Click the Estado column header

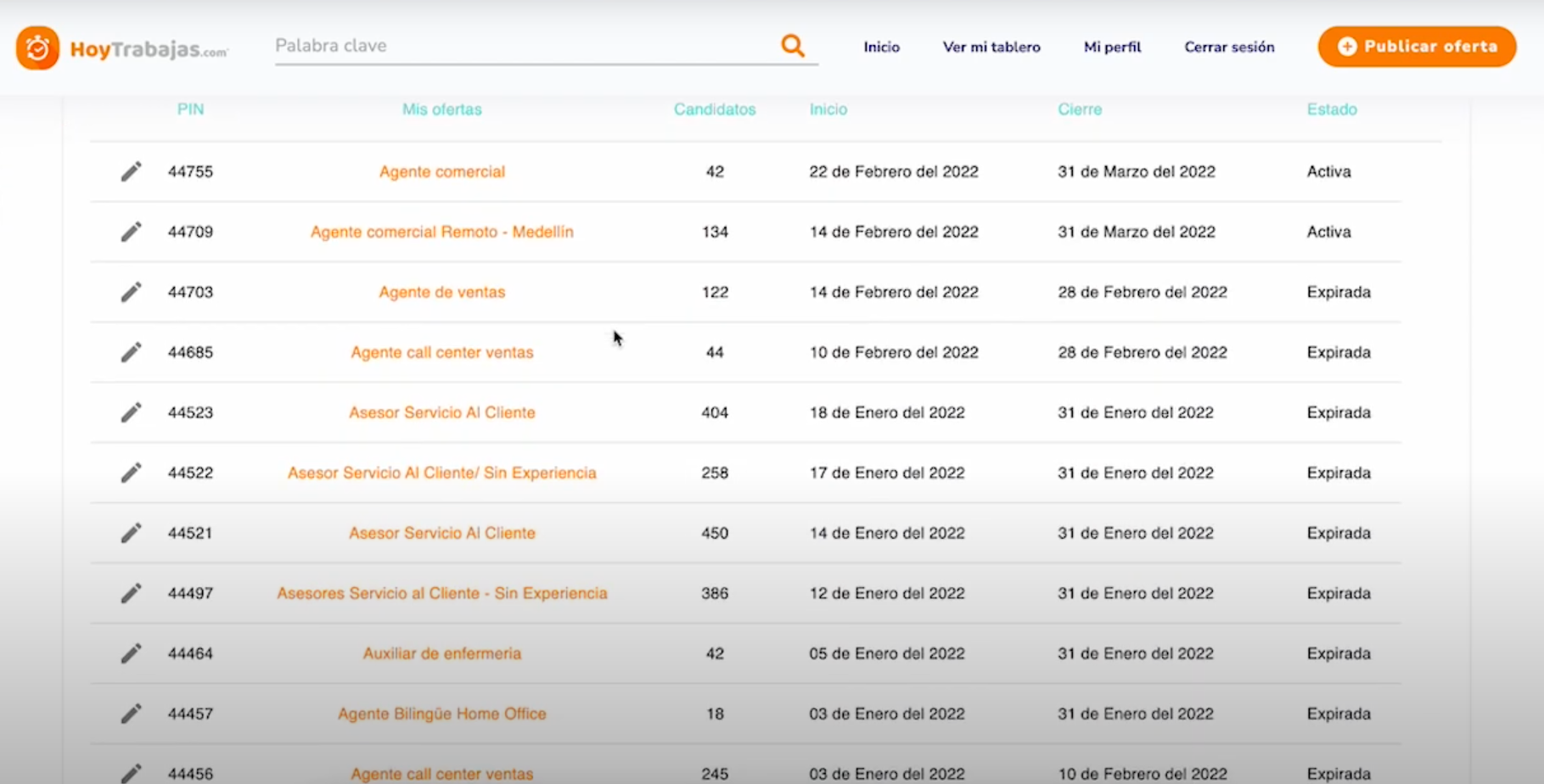pyautogui.click(x=1332, y=109)
